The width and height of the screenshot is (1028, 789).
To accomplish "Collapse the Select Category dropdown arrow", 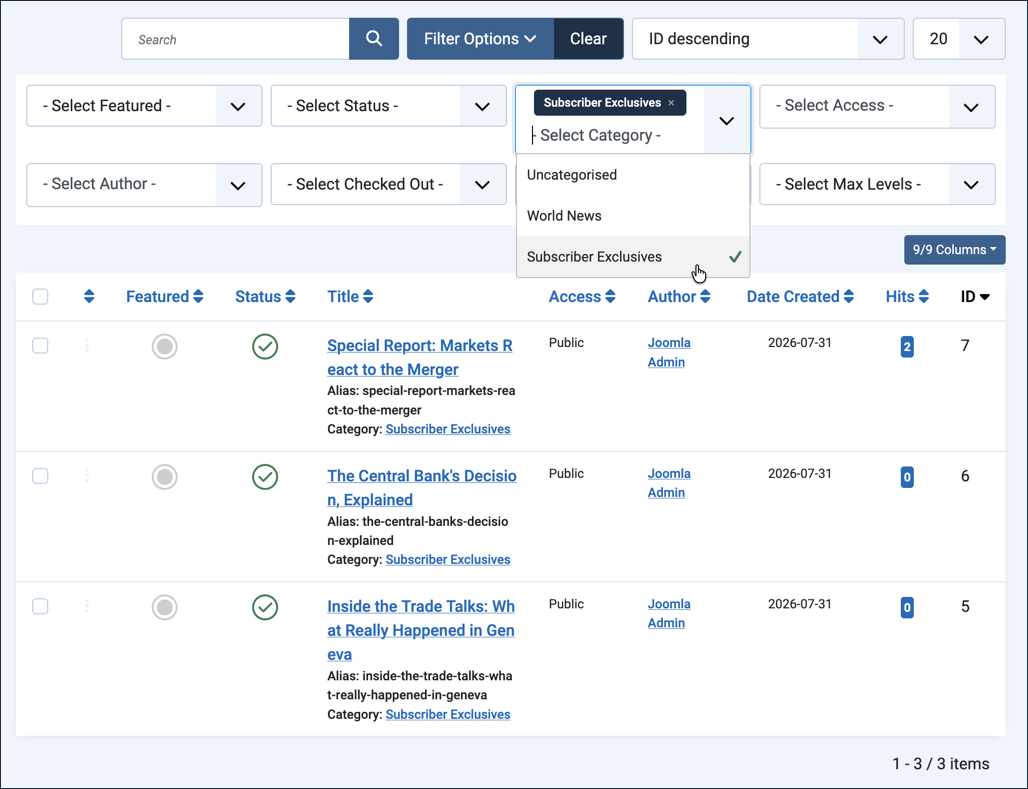I will [x=726, y=121].
